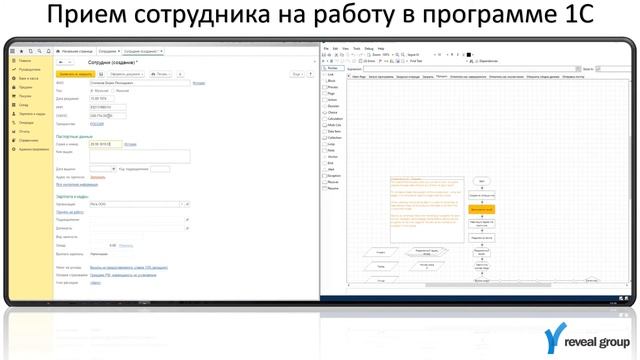Open the Главное section in 1C sidebar
This screenshot has height=360, width=640.
tap(25, 61)
